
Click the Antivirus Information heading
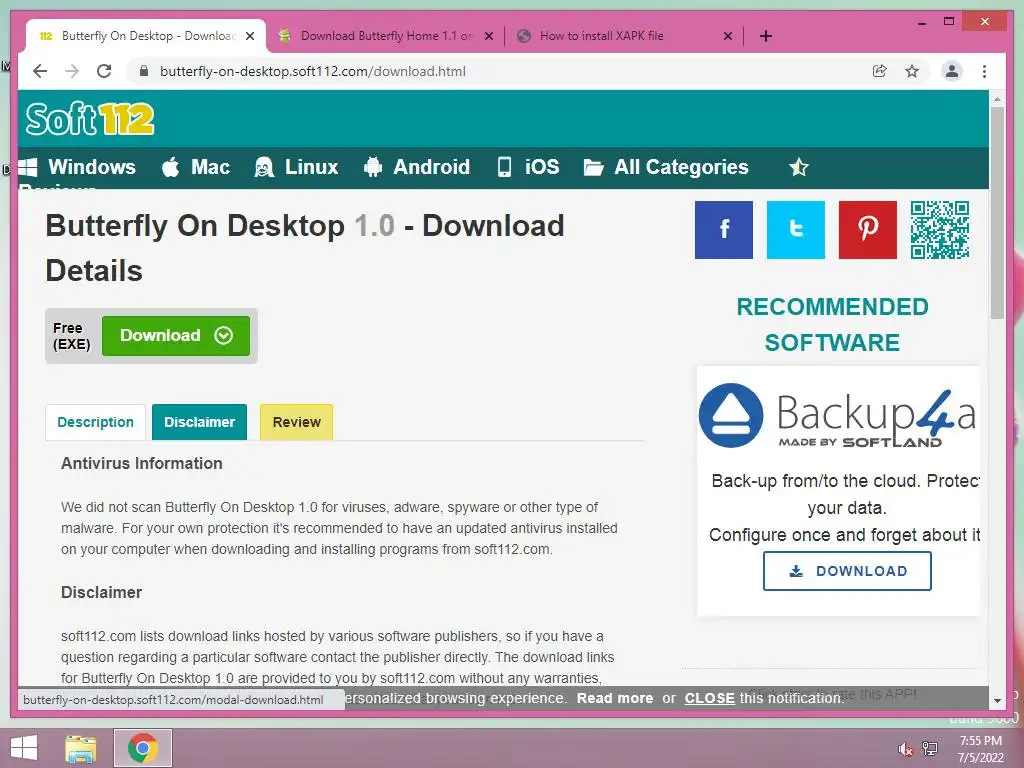click(142, 463)
